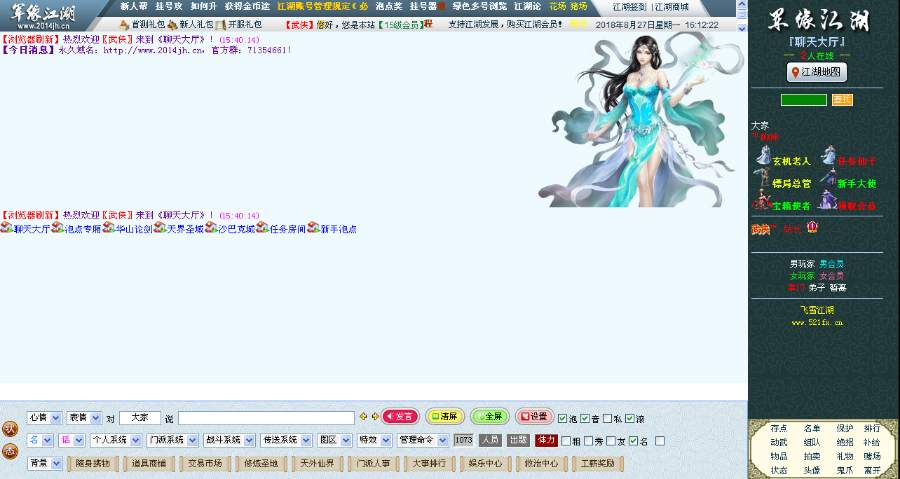The width and height of the screenshot is (900, 479).
Task: Toggle the 滚 scroll checkbox
Action: [x=630, y=418]
